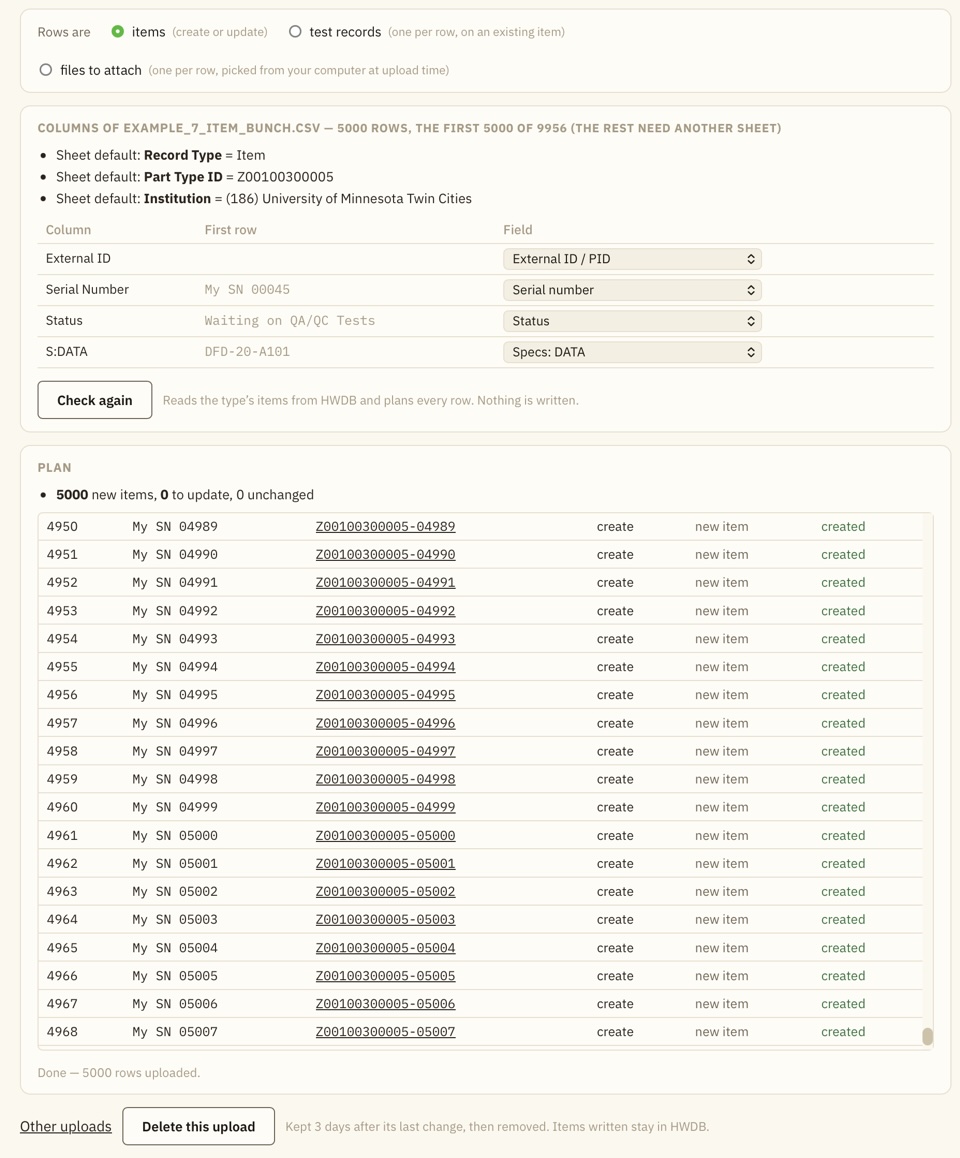Open item link Z00100300005-04993
The height and width of the screenshot is (1158, 960).
pyautogui.click(x=385, y=639)
